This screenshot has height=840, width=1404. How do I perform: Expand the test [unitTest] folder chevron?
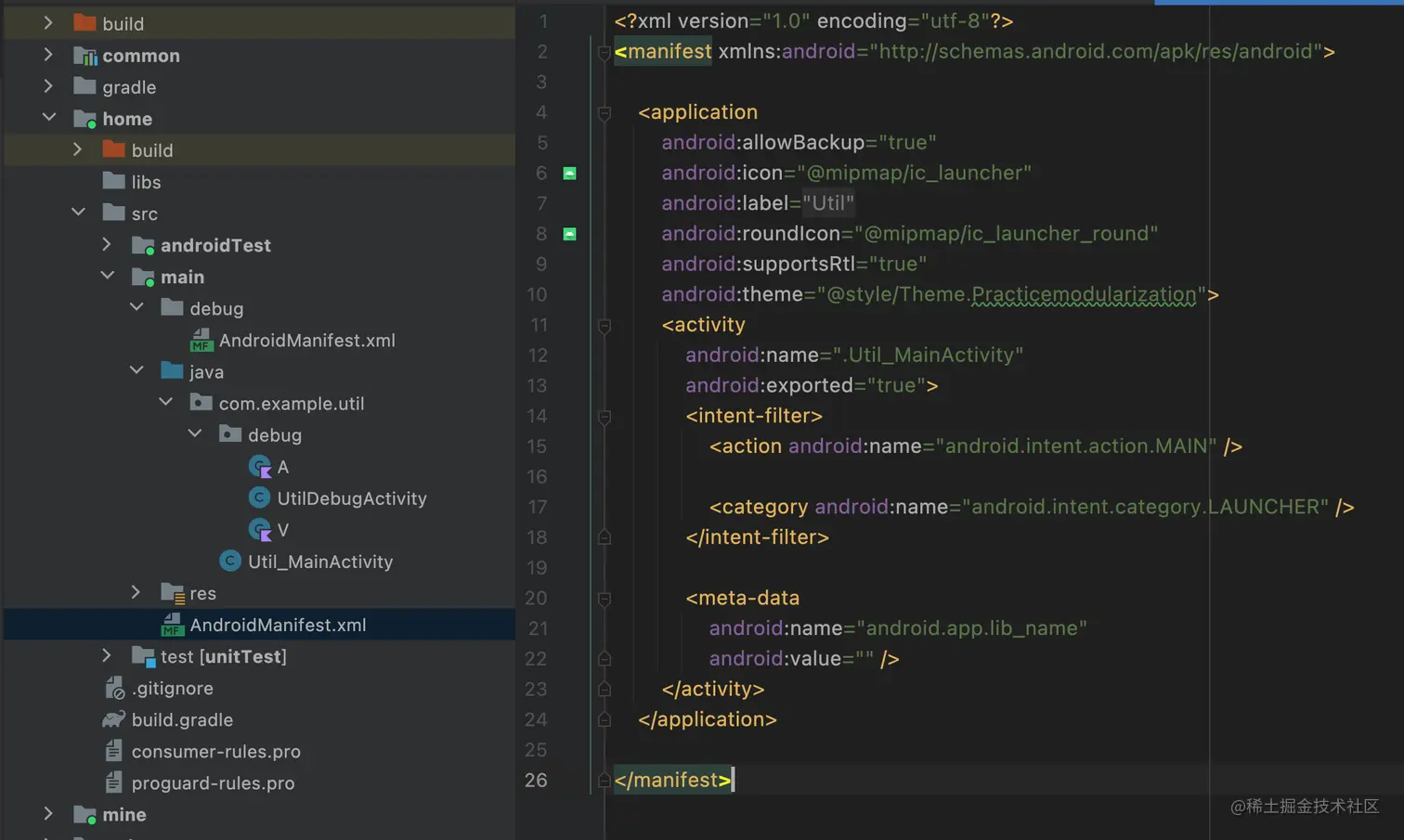point(107,655)
